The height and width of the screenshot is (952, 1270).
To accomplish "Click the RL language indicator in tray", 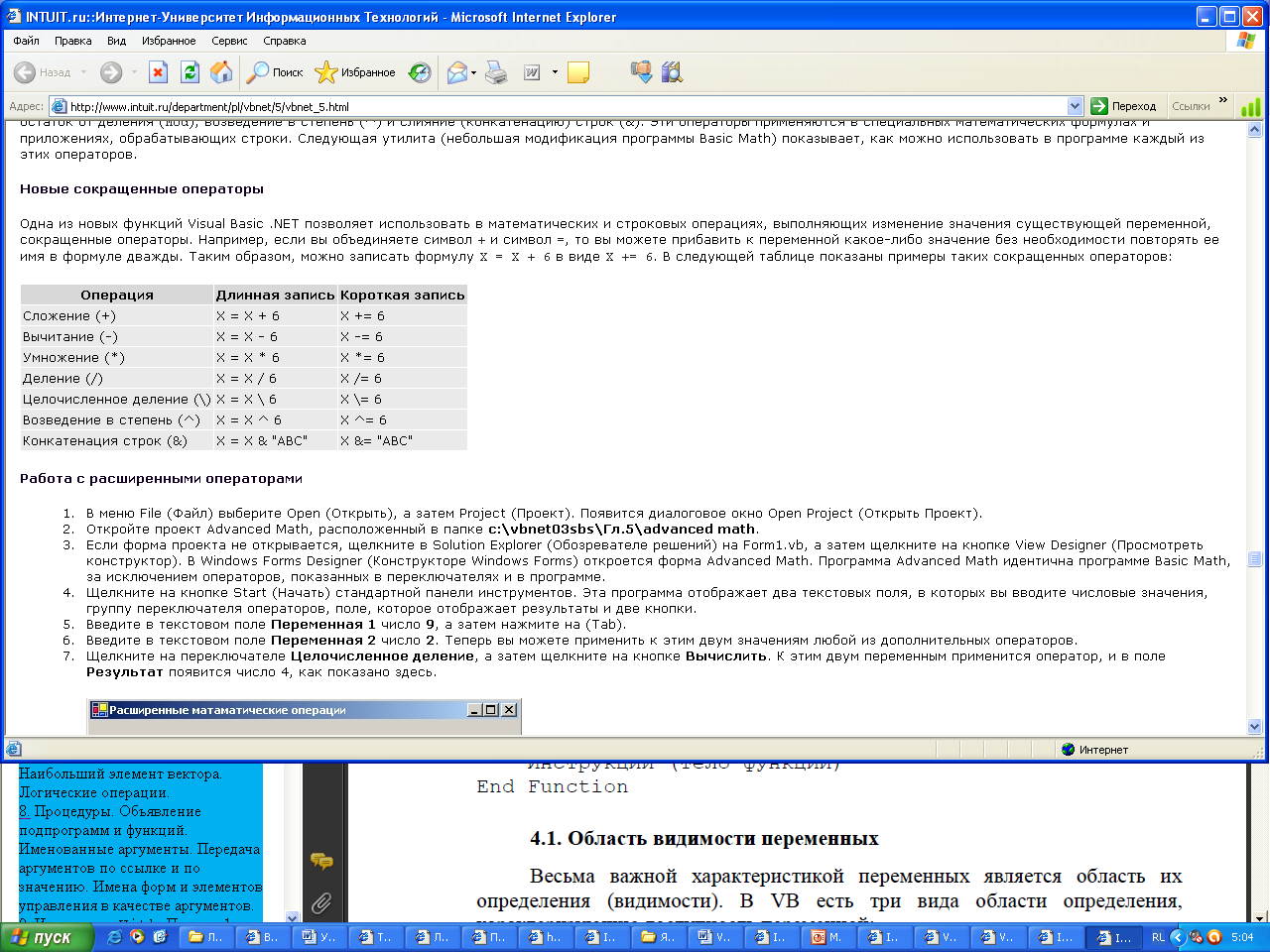I will 1158,937.
